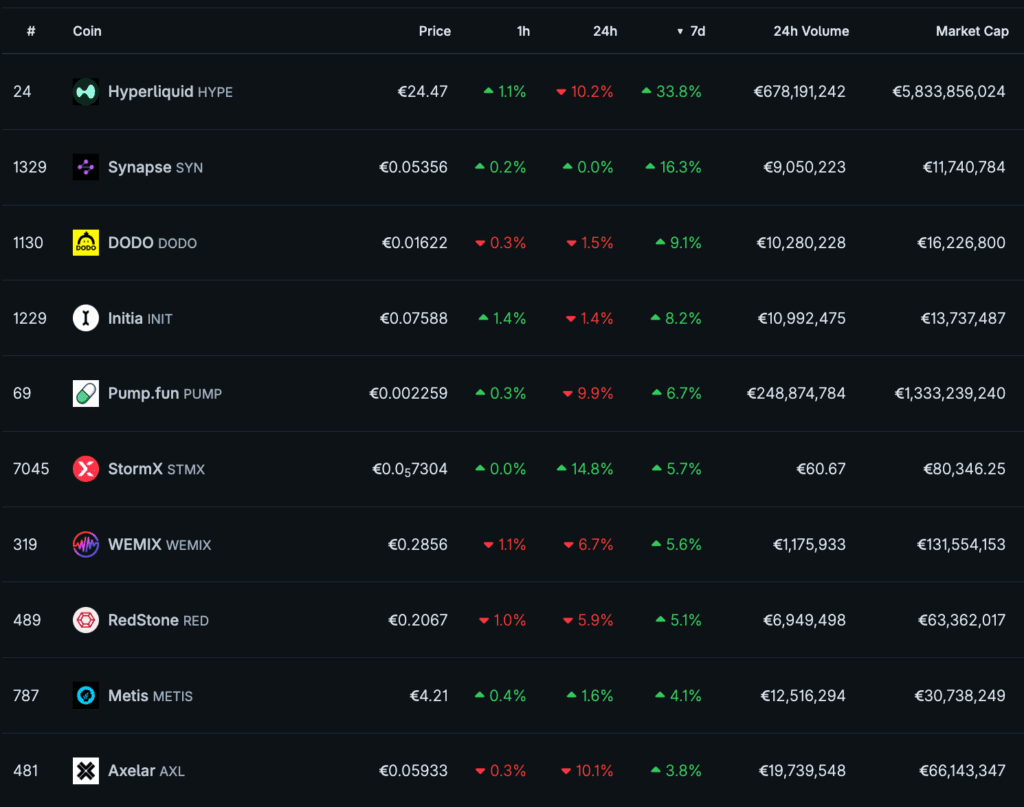The height and width of the screenshot is (807, 1024).
Task: Click the Metis coin logo icon
Action: coord(86,695)
